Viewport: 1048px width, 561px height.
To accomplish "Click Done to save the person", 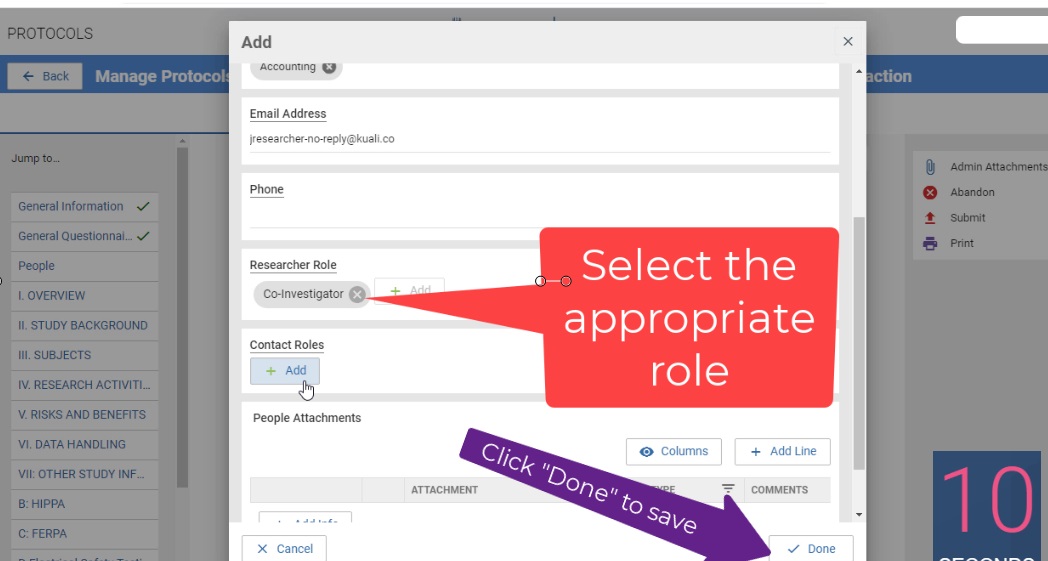I will tap(811, 548).
